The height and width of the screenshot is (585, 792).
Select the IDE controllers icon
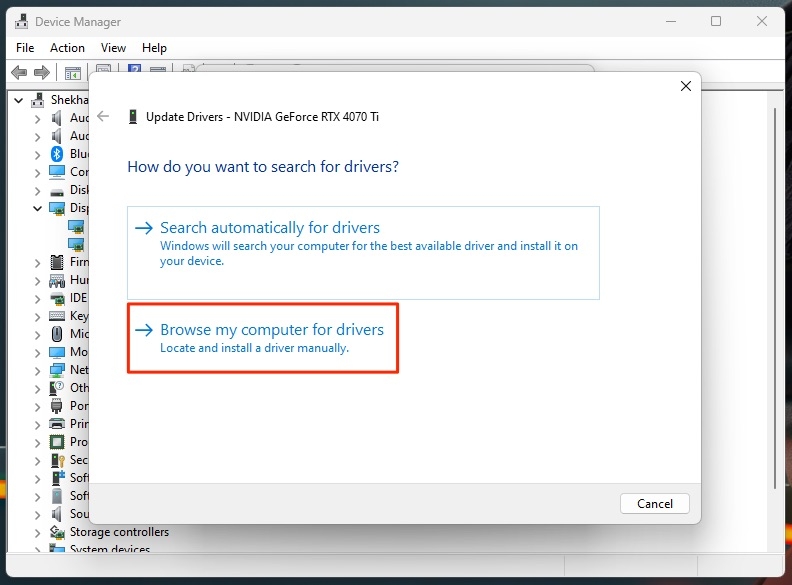(57, 298)
